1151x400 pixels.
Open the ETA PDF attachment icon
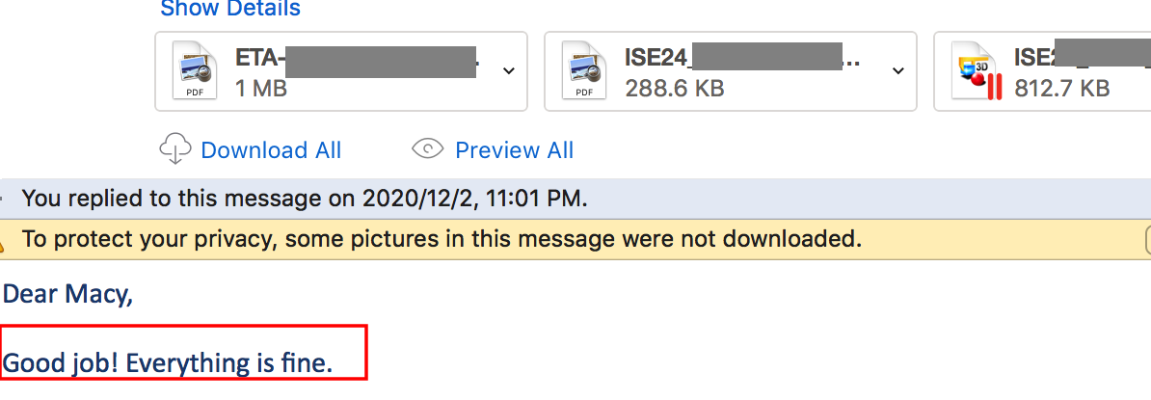195,70
